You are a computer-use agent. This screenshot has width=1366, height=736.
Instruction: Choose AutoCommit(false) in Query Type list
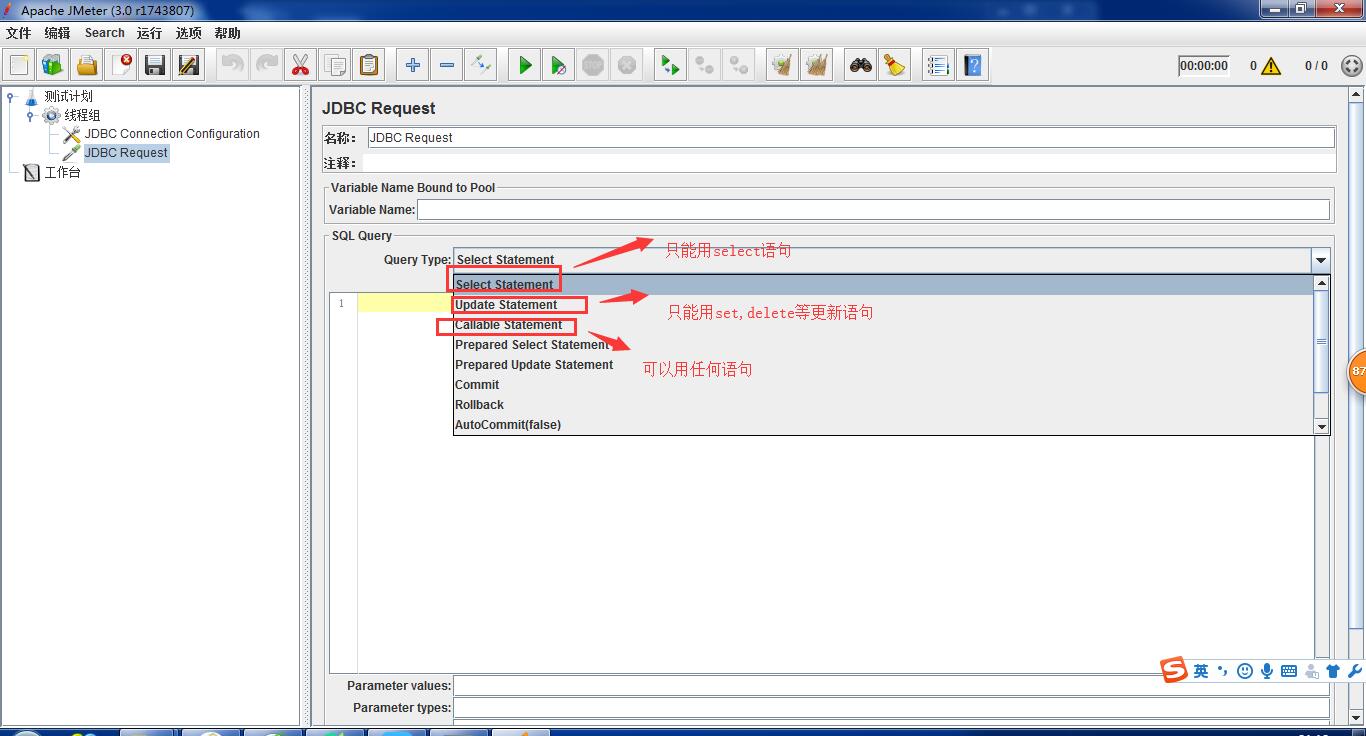884,425
